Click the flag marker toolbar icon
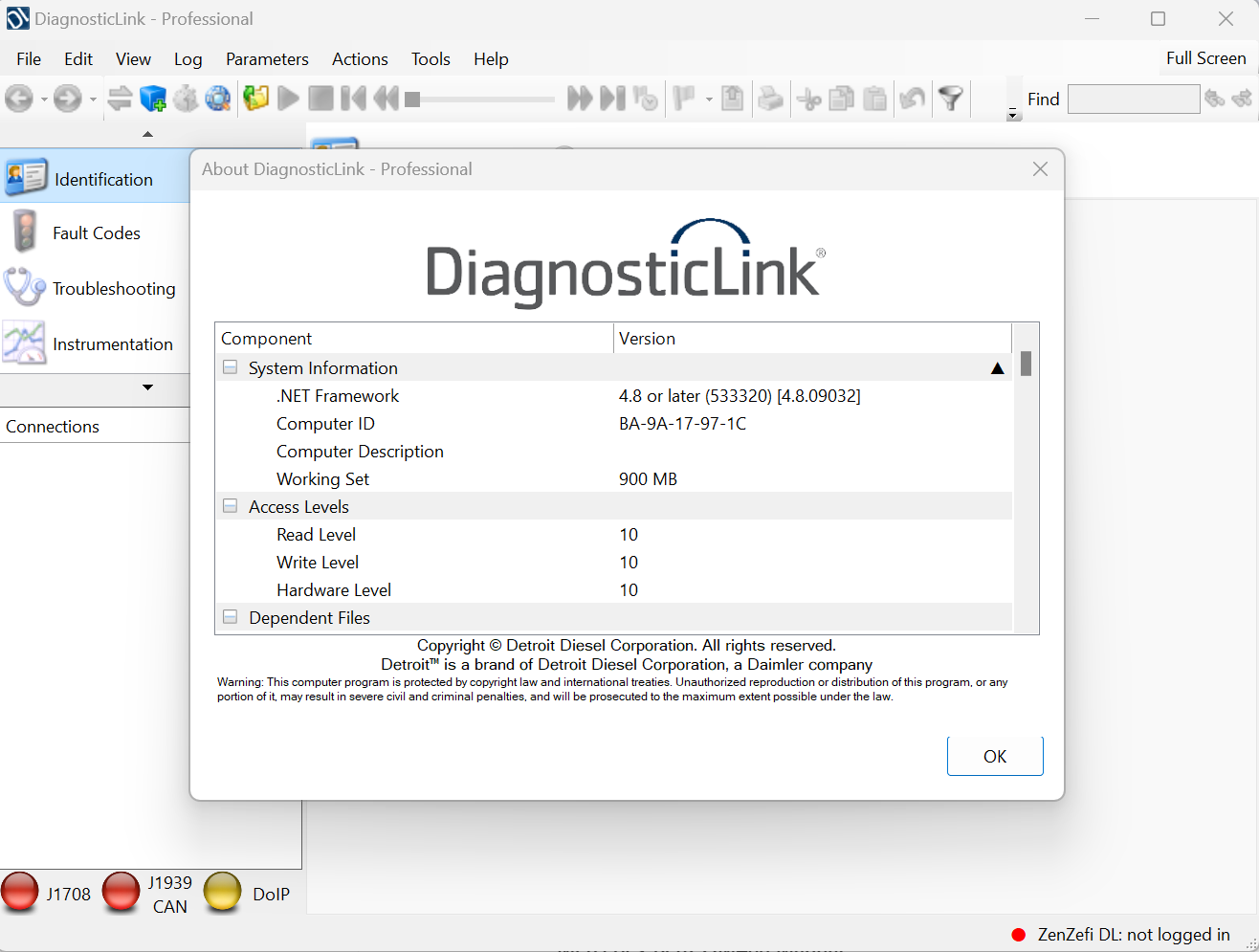 [x=683, y=98]
